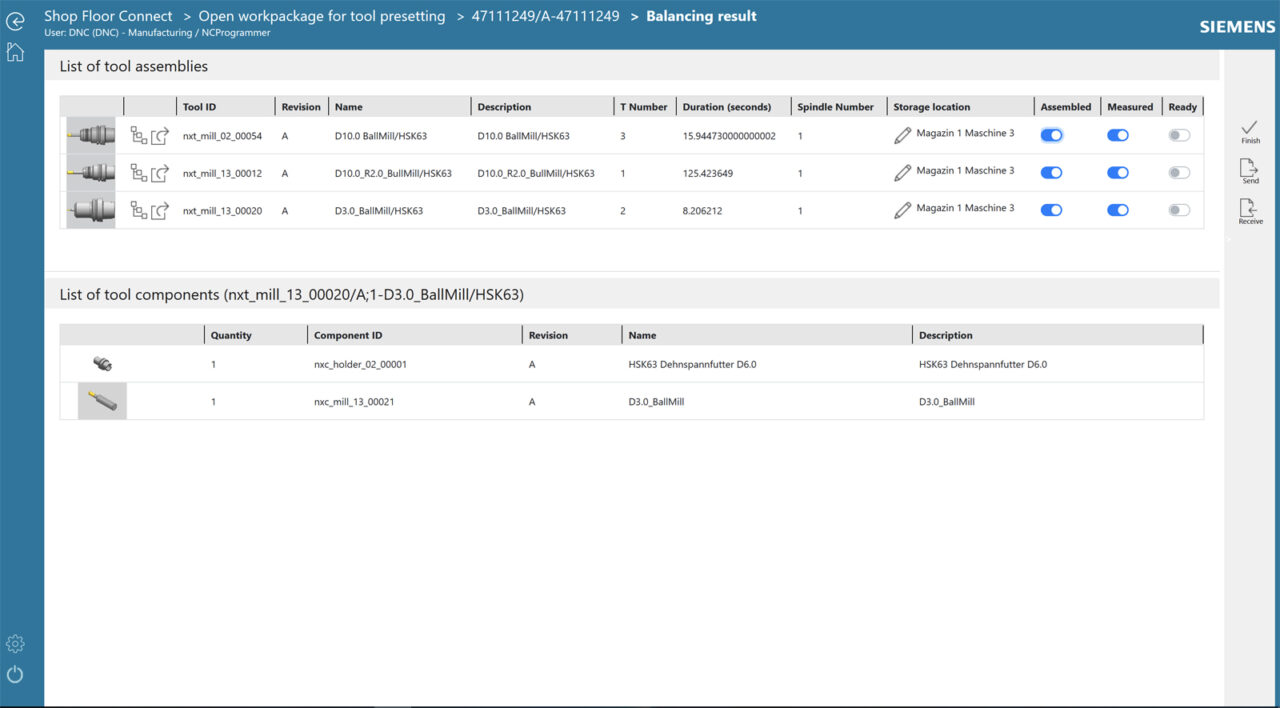Screen dimensions: 1280x708
Task: Edit storage location pencil for nxt_mill_02_00054
Action: (902, 133)
